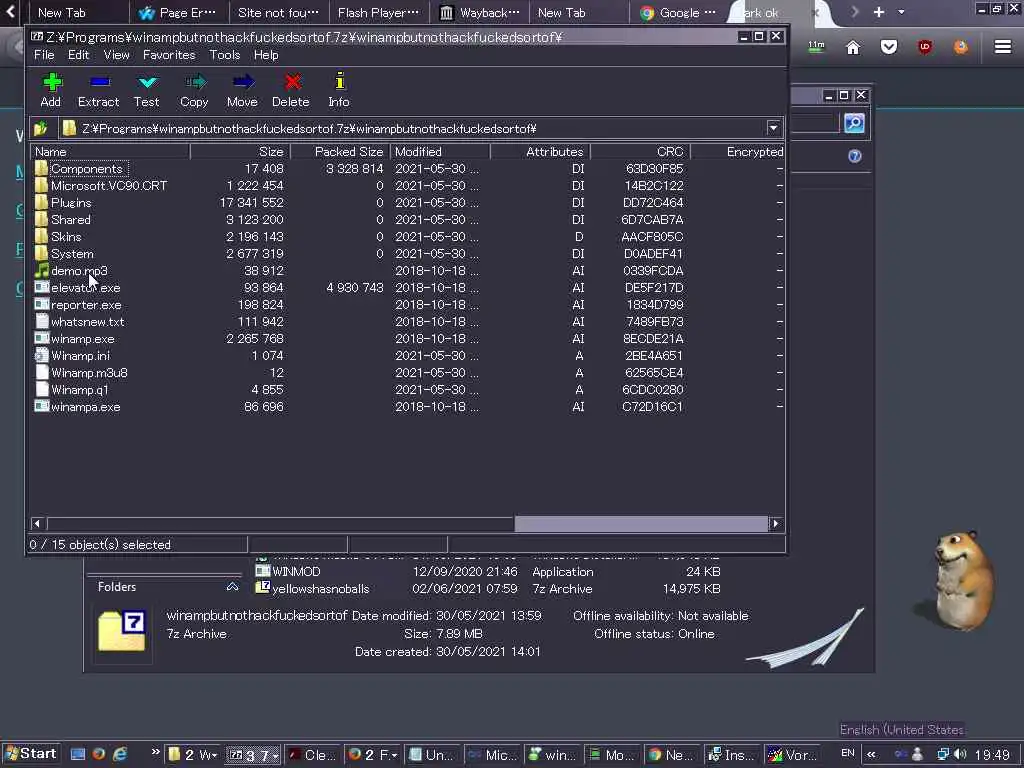The height and width of the screenshot is (768, 1024).
Task: Open the Edit menu
Action: tap(78, 55)
